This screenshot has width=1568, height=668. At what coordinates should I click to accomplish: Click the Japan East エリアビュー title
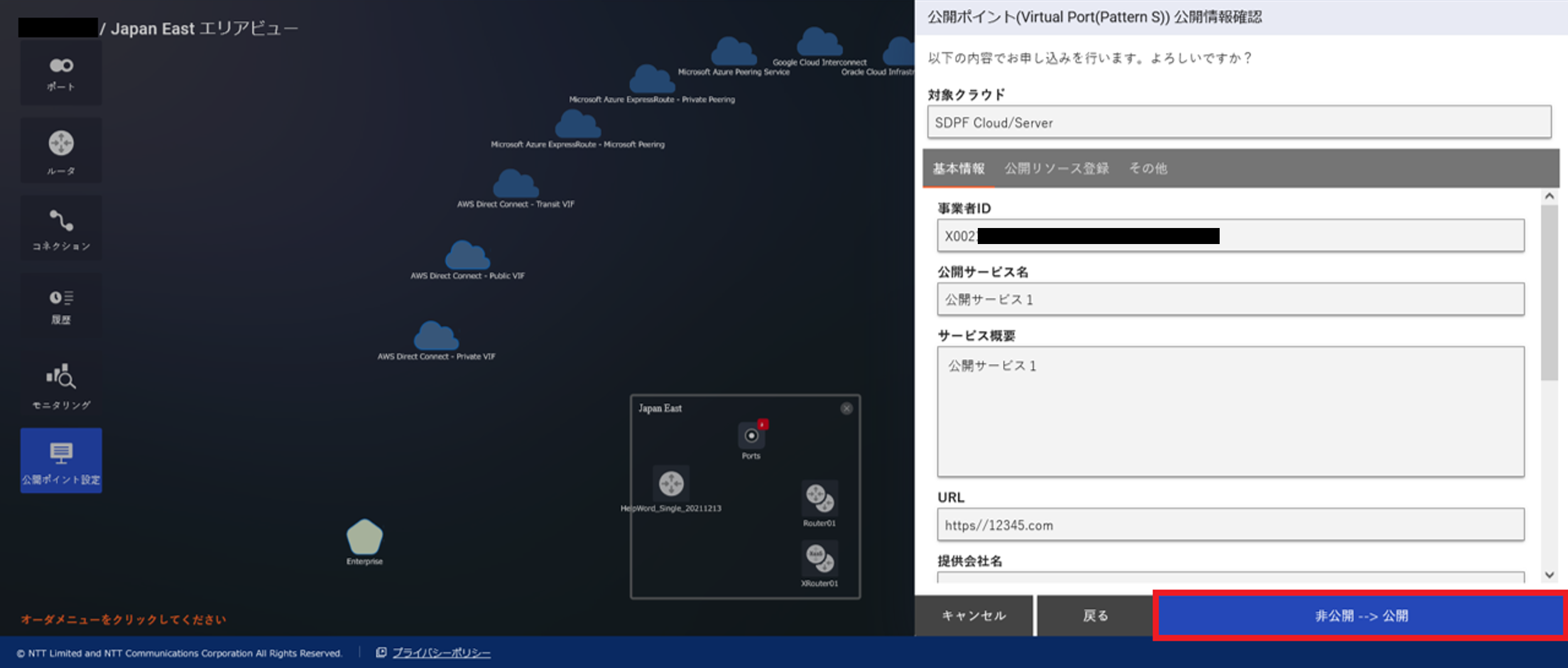pos(204,28)
